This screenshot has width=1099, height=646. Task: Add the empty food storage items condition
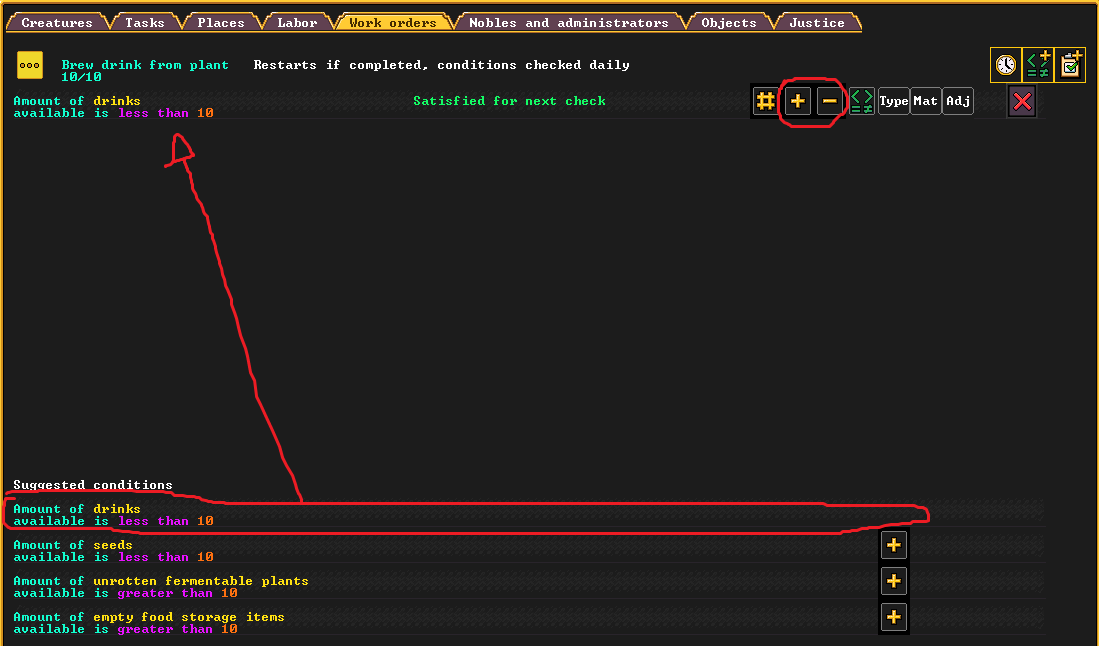point(894,617)
